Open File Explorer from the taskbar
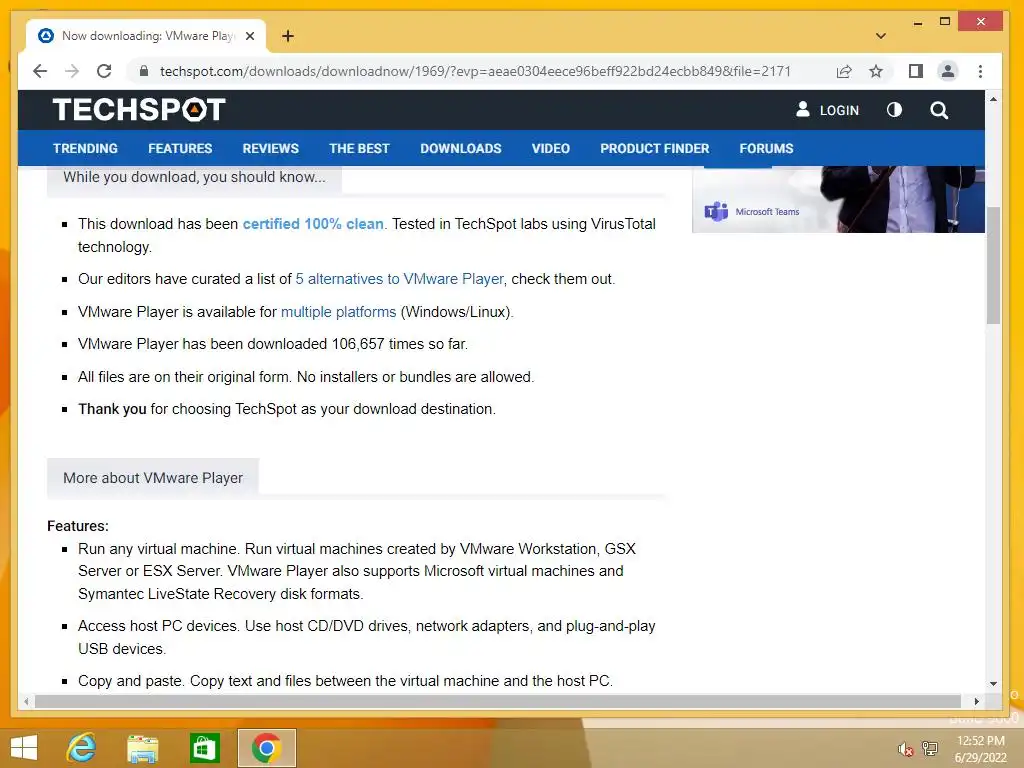 [142, 748]
